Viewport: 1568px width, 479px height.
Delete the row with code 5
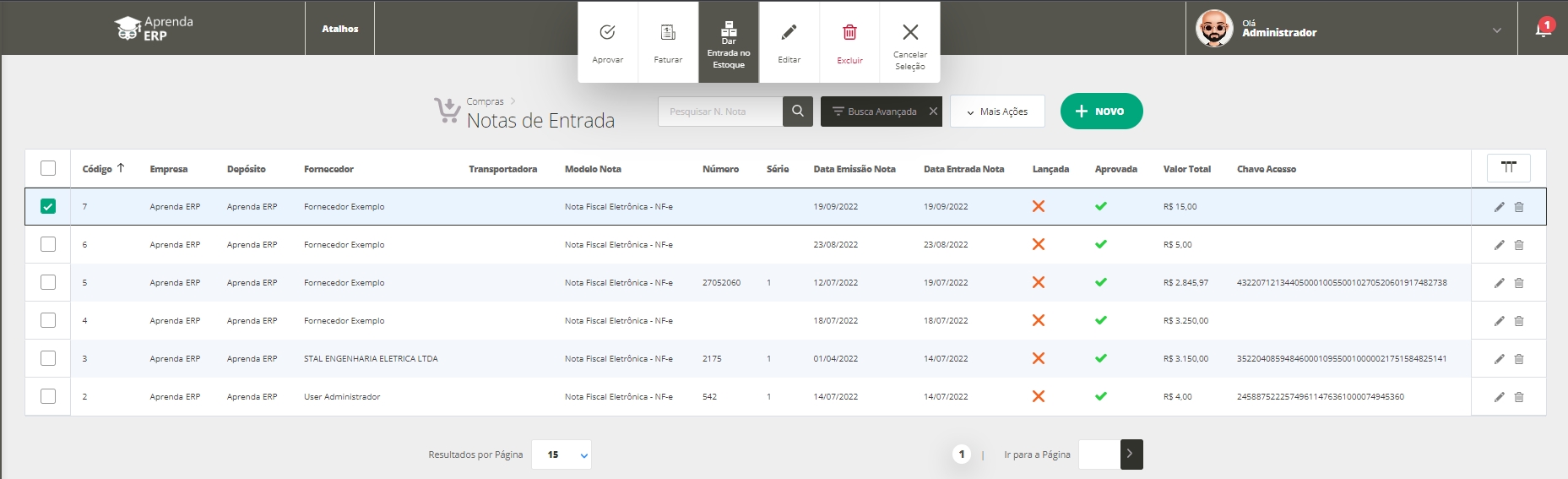coord(1519,283)
